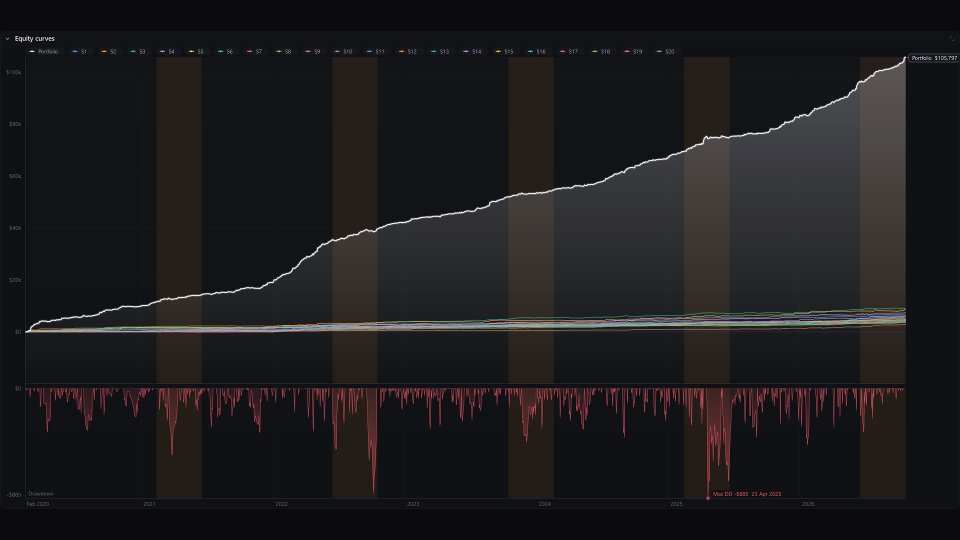The width and height of the screenshot is (960, 540).
Task: Toggle the S10 series legend item
Action: tap(343, 51)
